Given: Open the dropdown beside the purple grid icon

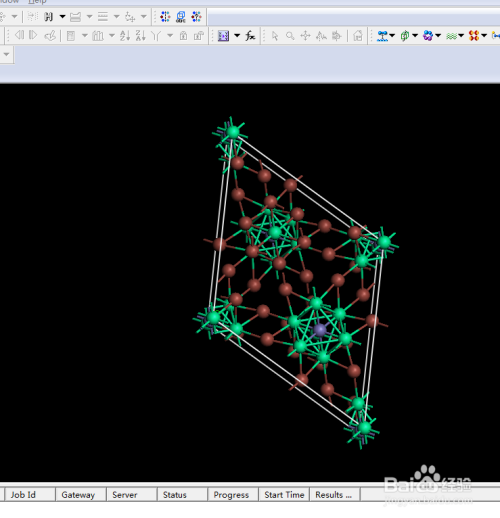Looking at the screenshot, I should (x=237, y=35).
